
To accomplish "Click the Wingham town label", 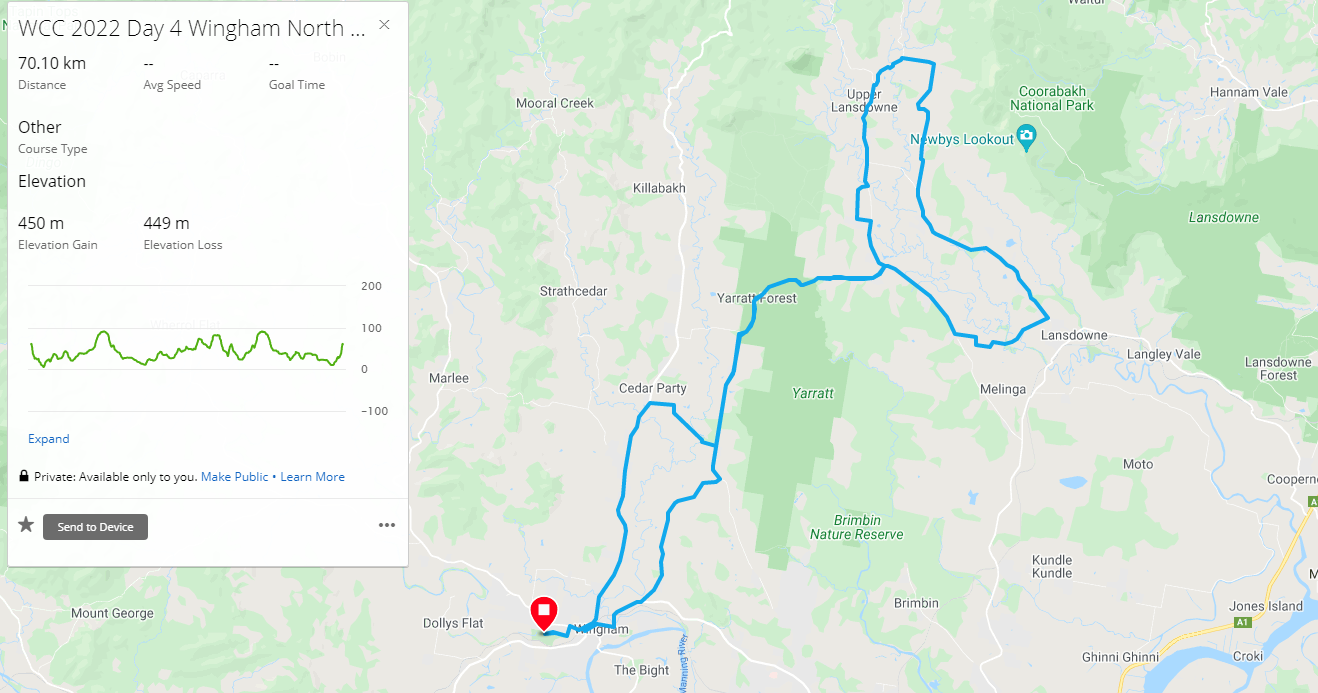I will point(601,629).
